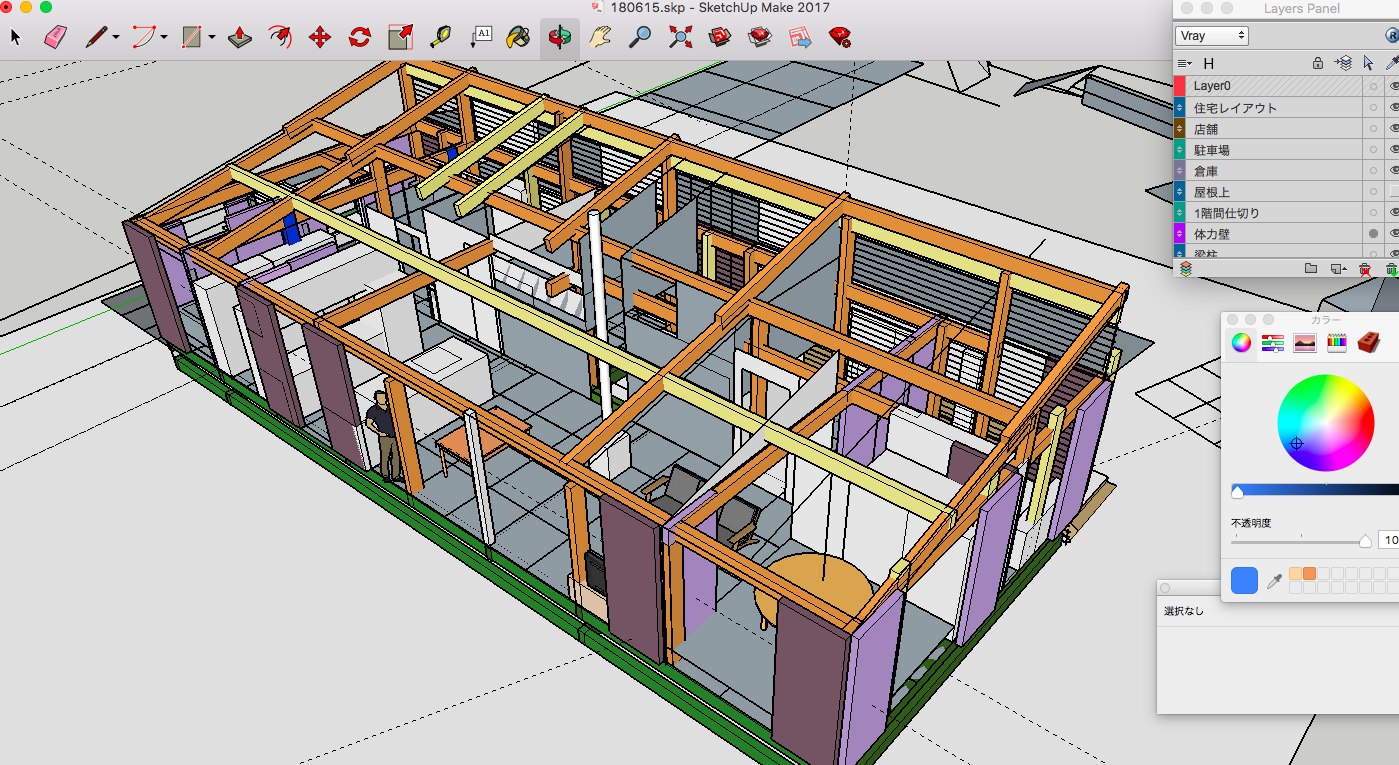Select the Tape Measure tool
The height and width of the screenshot is (765, 1399).
click(440, 38)
